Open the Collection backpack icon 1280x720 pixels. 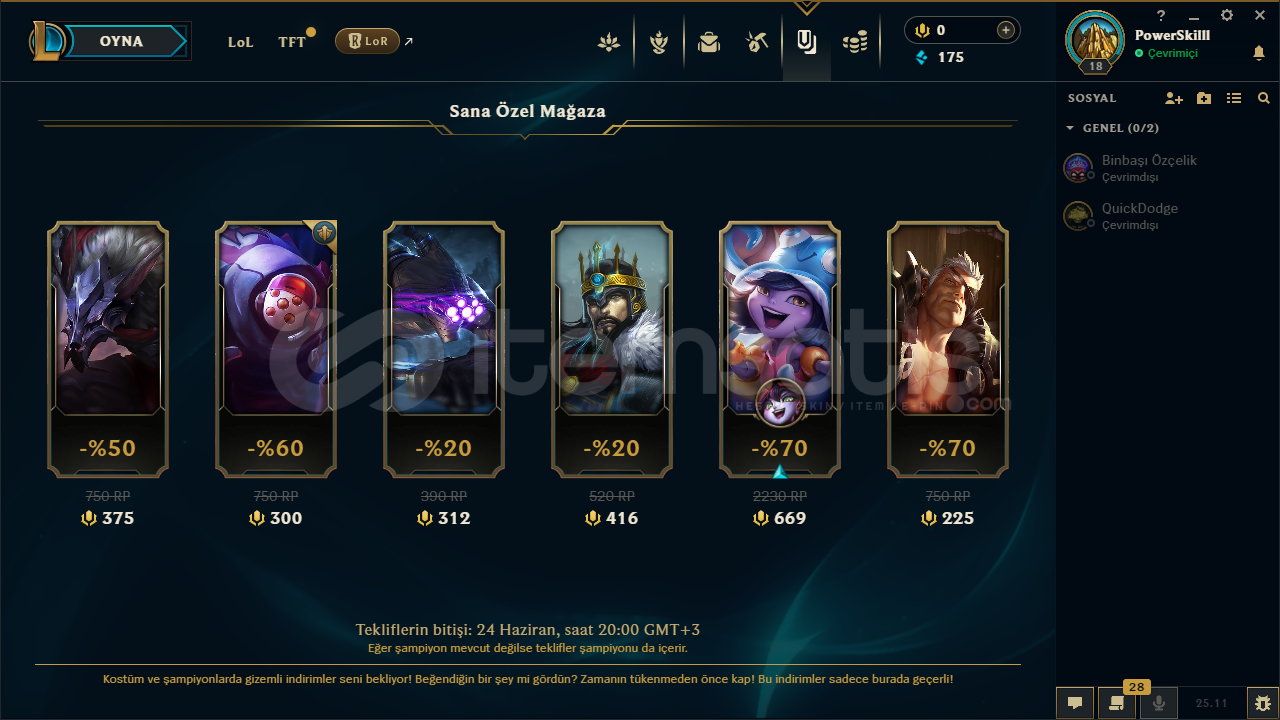point(709,42)
